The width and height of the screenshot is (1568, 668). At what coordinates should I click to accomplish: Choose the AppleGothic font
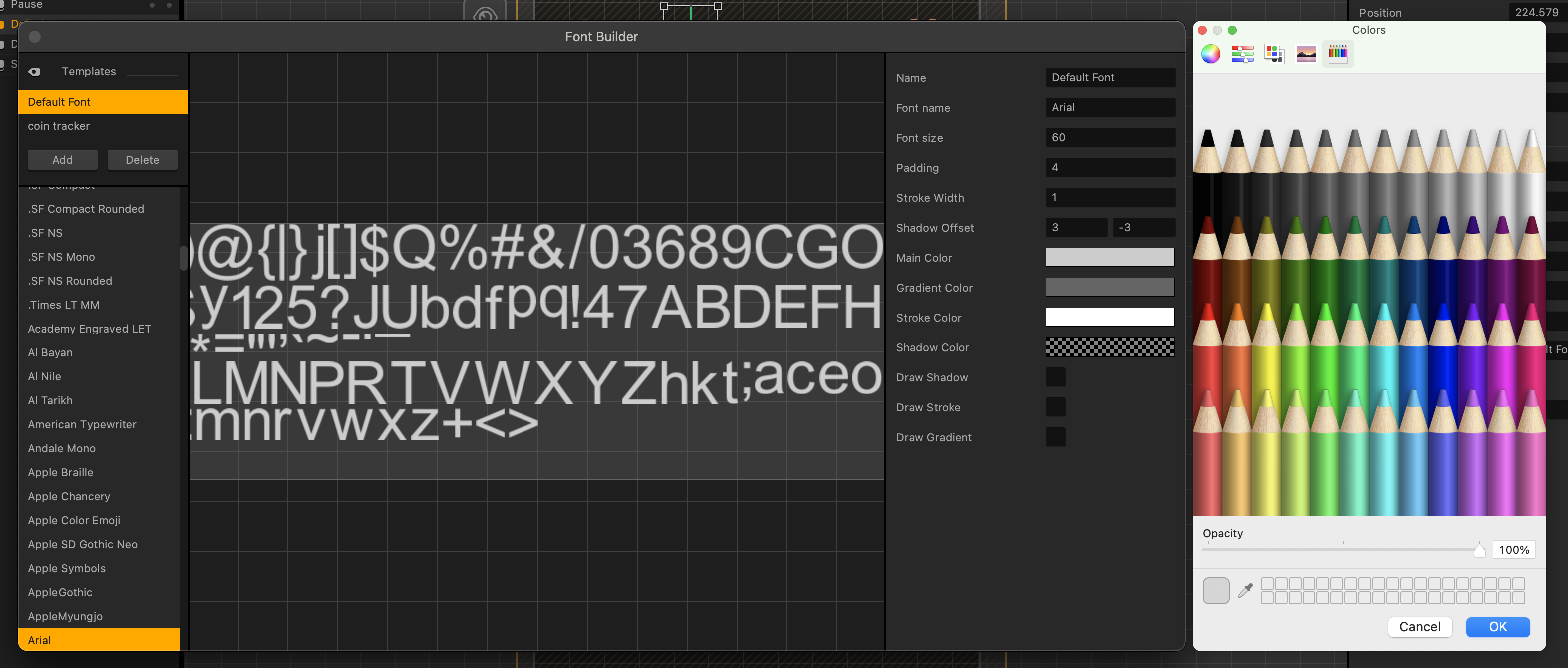pyautogui.click(x=99, y=593)
